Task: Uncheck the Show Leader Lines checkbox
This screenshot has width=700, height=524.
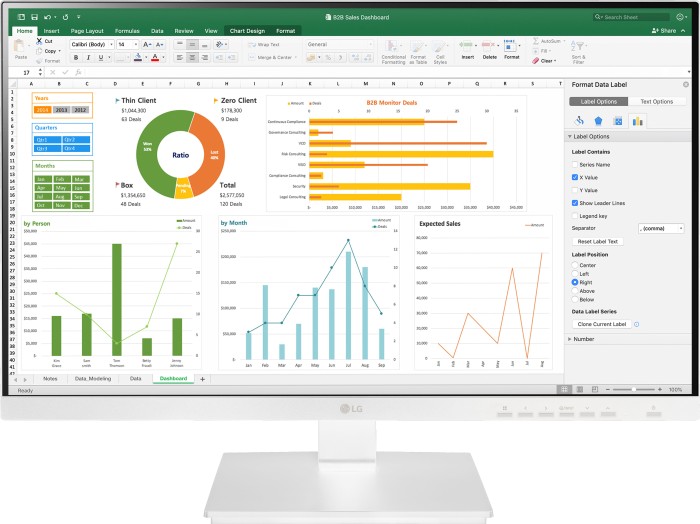Action: pyautogui.click(x=575, y=202)
